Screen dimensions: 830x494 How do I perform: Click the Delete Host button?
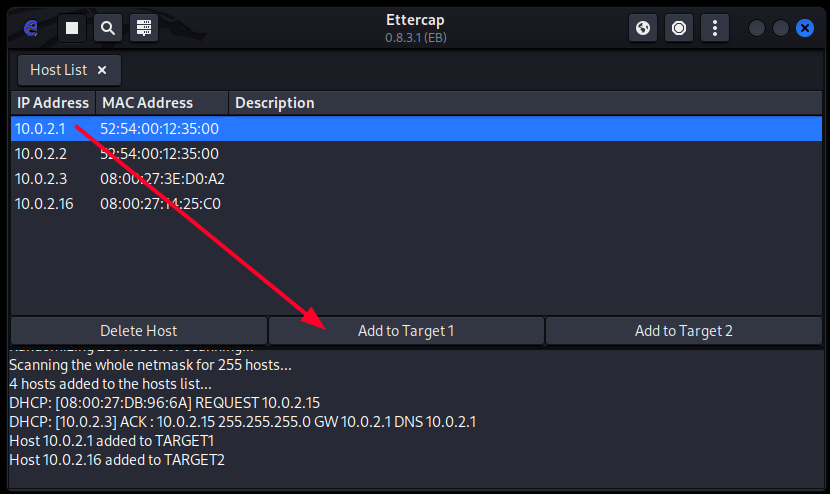(x=139, y=331)
